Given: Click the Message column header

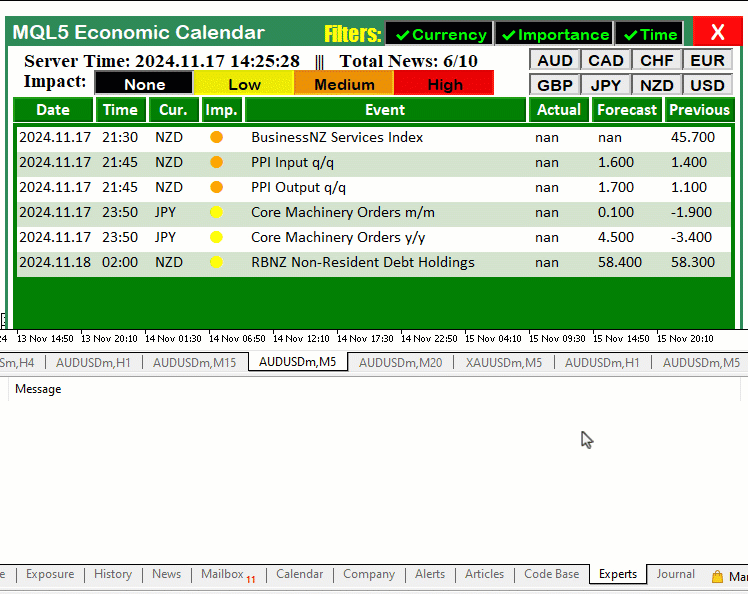Looking at the screenshot, I should (38, 389).
